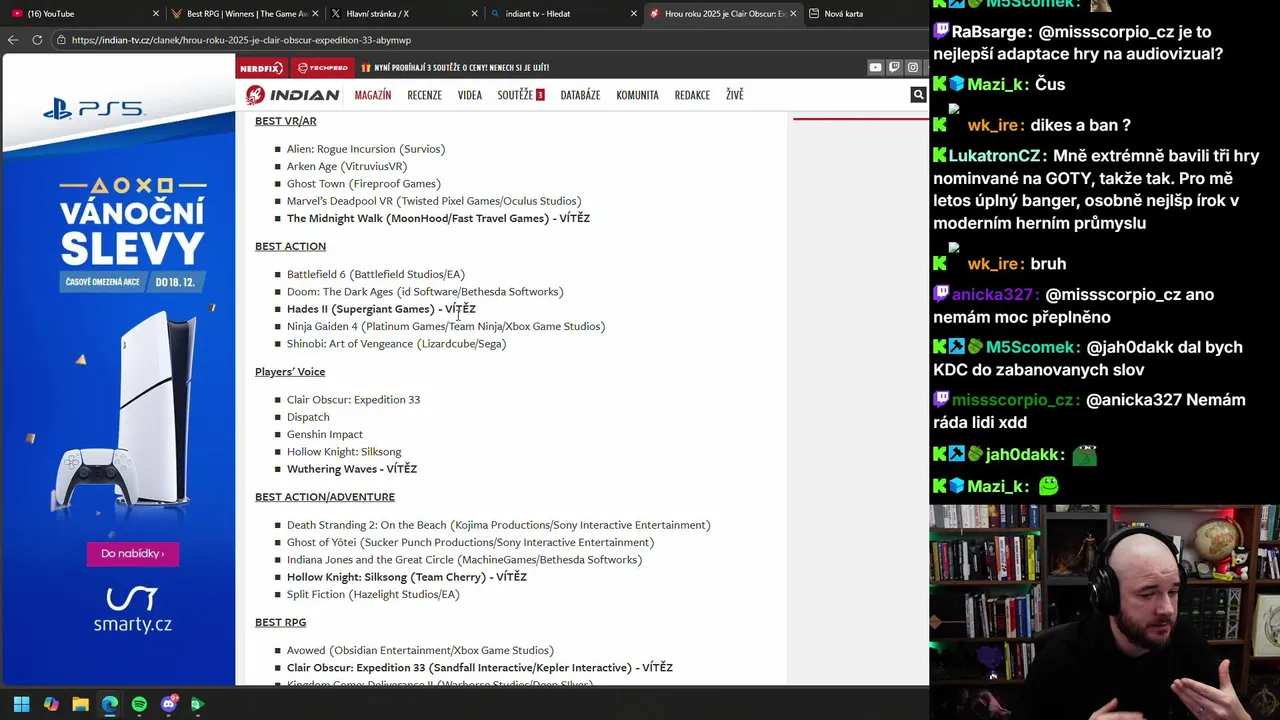Click the Edge icon in the taskbar

110,704
